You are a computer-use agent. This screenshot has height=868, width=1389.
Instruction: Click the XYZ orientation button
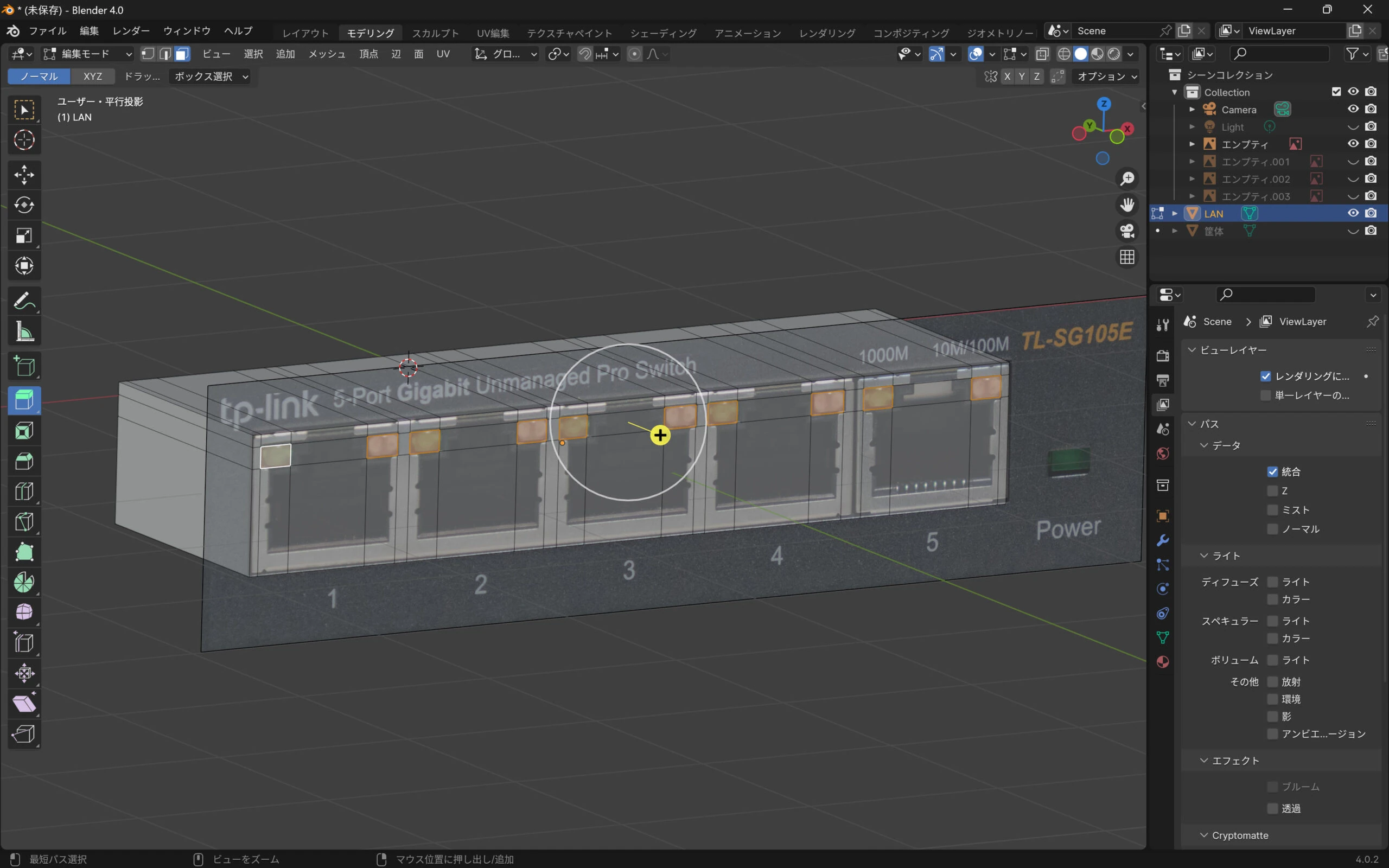(x=92, y=76)
